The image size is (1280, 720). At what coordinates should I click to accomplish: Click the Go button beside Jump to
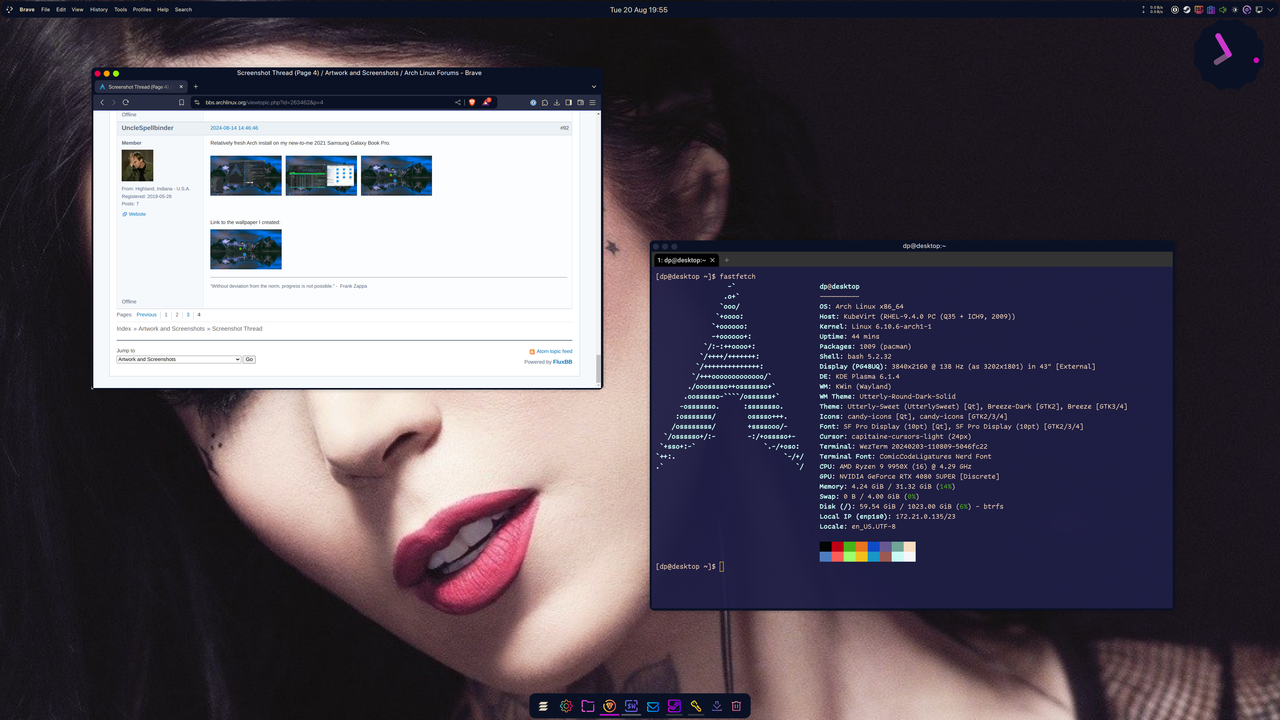[249, 359]
